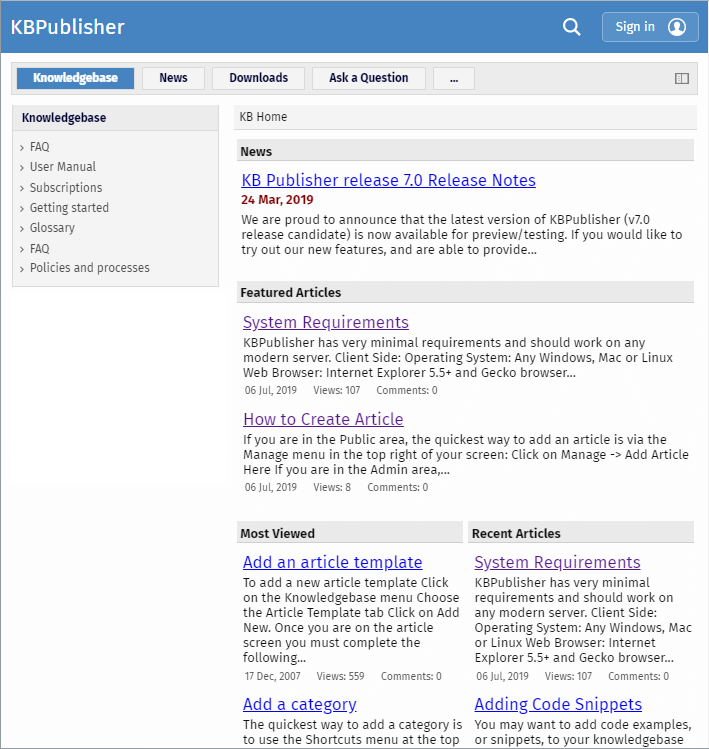Viewport: 709px width, 749px height.
Task: Expand the User Manual chevron
Action: [21, 168]
